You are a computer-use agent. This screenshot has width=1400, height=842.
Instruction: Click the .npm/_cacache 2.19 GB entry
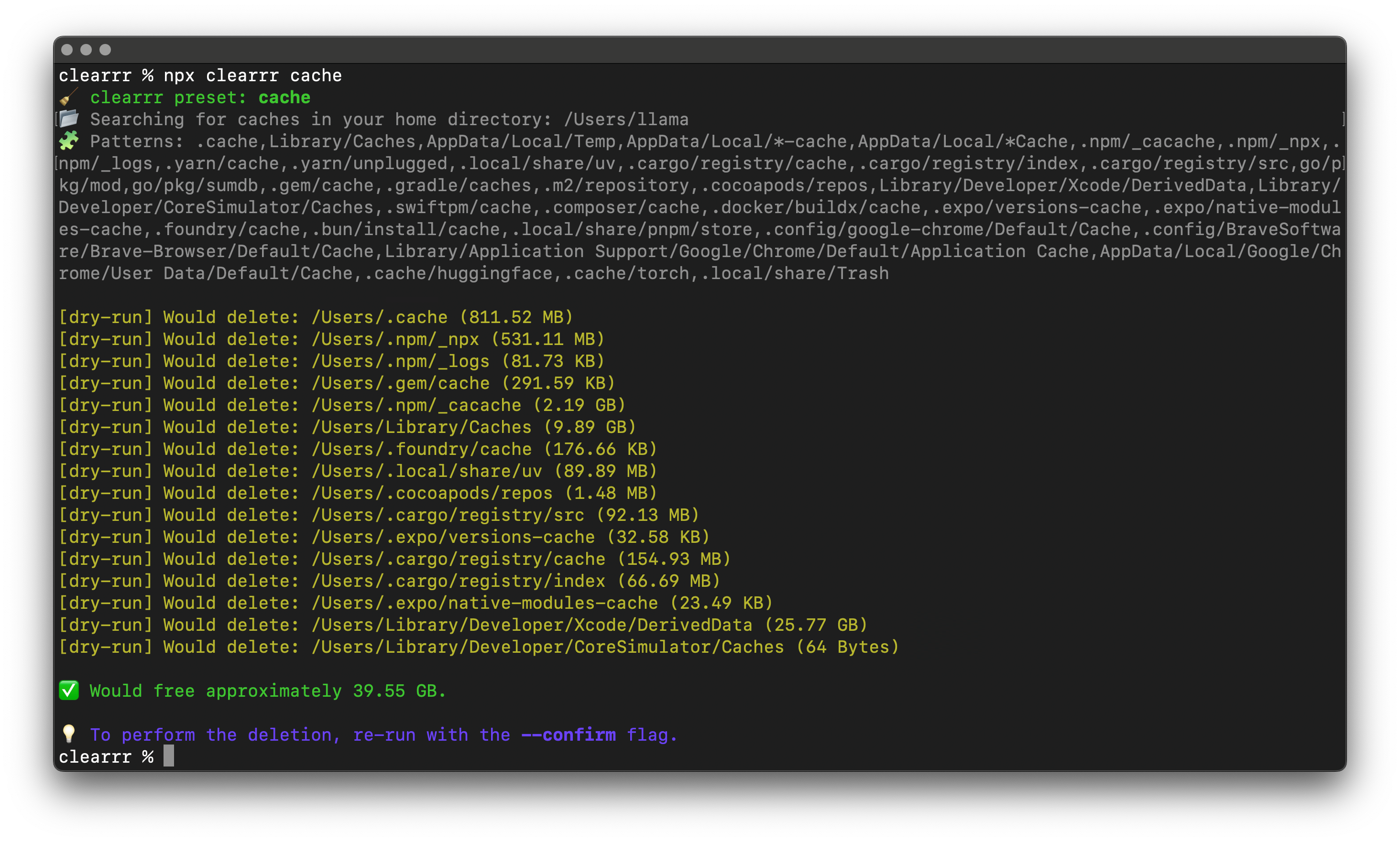[468, 405]
